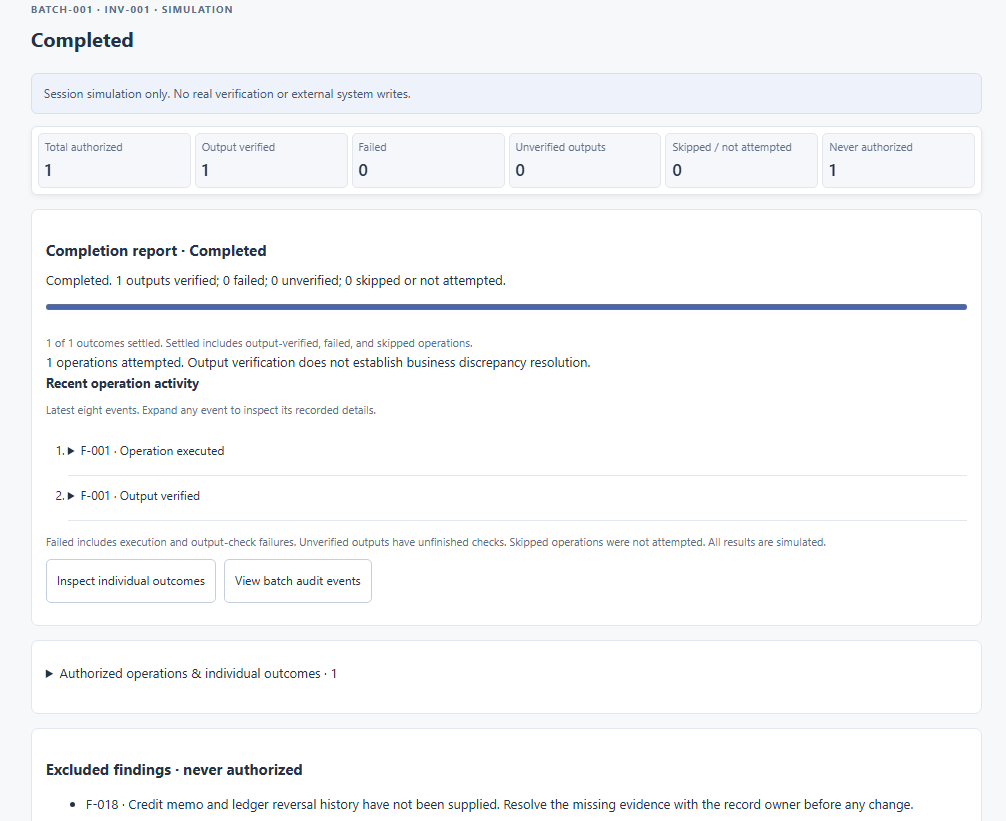Select the Output verified stat card
Viewport: 1006px width, 821px height.
(x=271, y=160)
